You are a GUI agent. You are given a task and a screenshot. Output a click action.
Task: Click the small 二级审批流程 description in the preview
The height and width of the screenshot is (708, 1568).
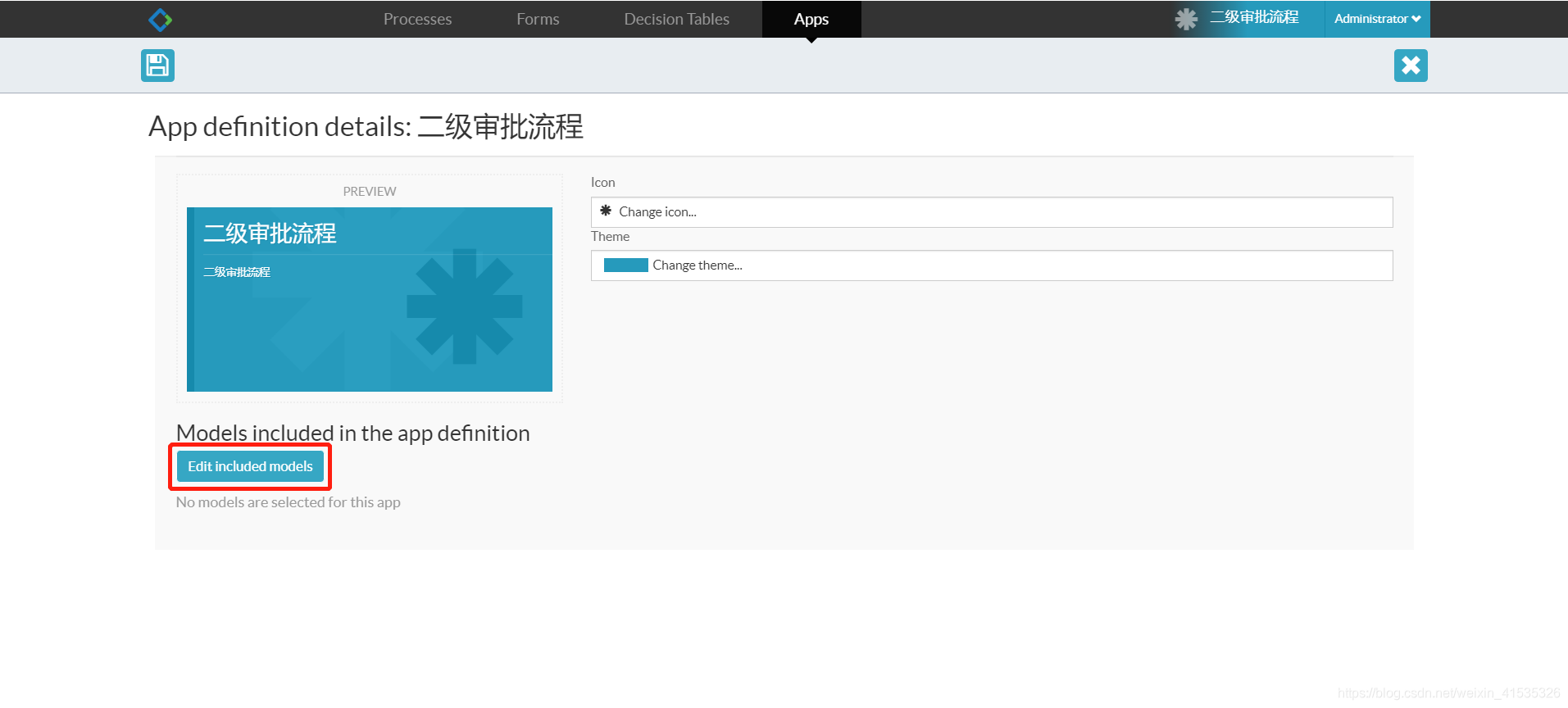237,272
